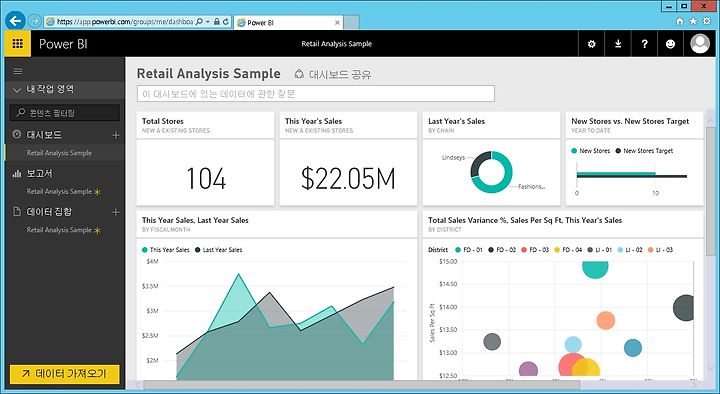
Task: Click the report bar chart icon beside 보고서
Action: coord(17,174)
